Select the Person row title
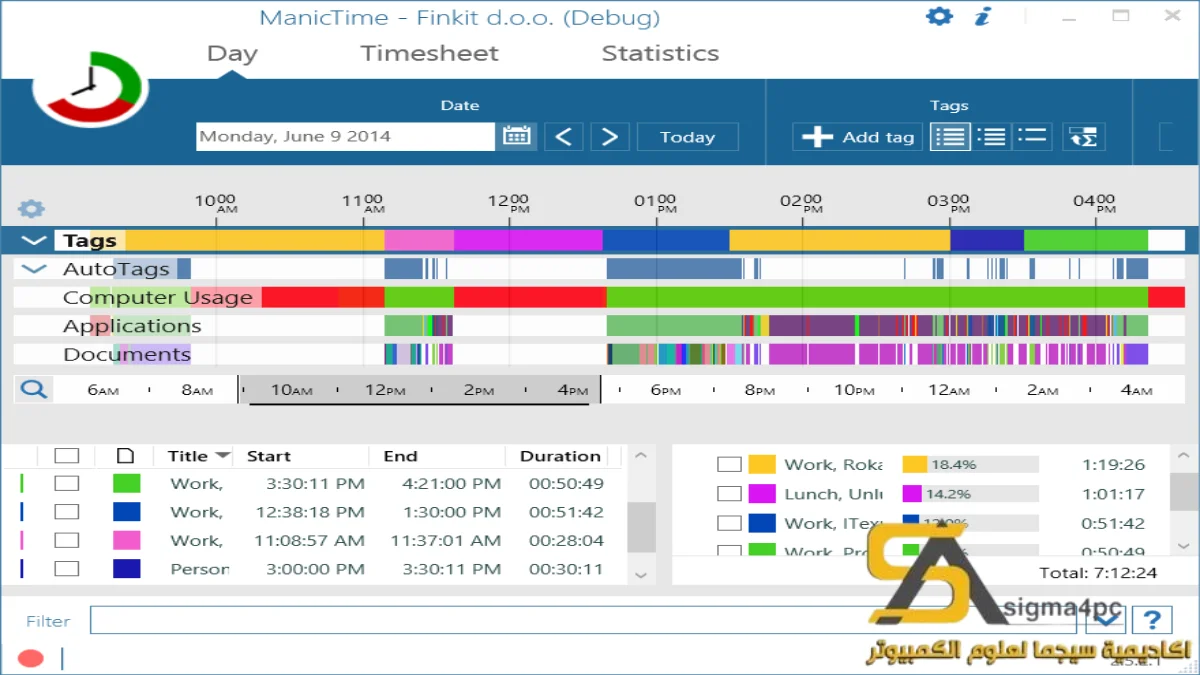The image size is (1200, 675). click(199, 569)
